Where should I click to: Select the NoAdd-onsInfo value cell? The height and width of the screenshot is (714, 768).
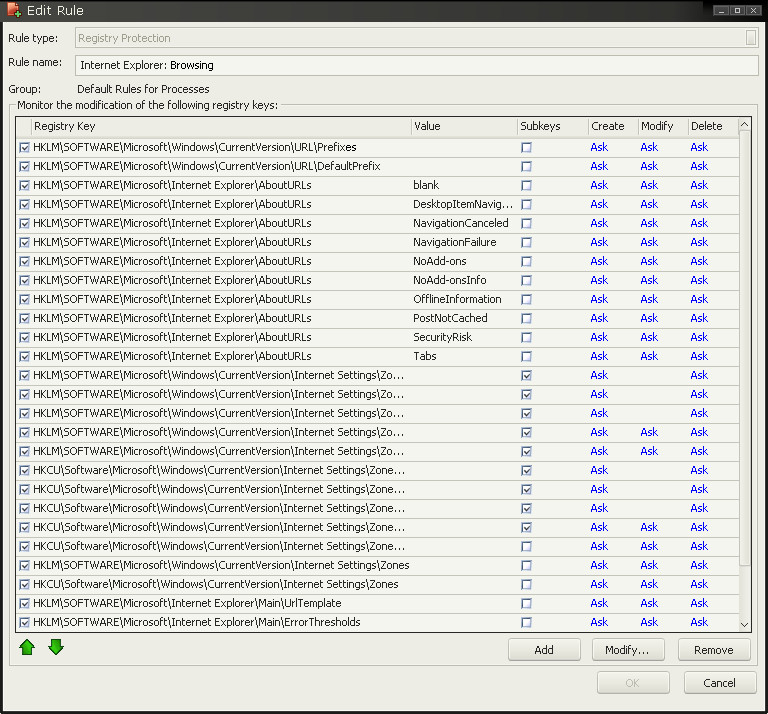pyautogui.click(x=449, y=281)
